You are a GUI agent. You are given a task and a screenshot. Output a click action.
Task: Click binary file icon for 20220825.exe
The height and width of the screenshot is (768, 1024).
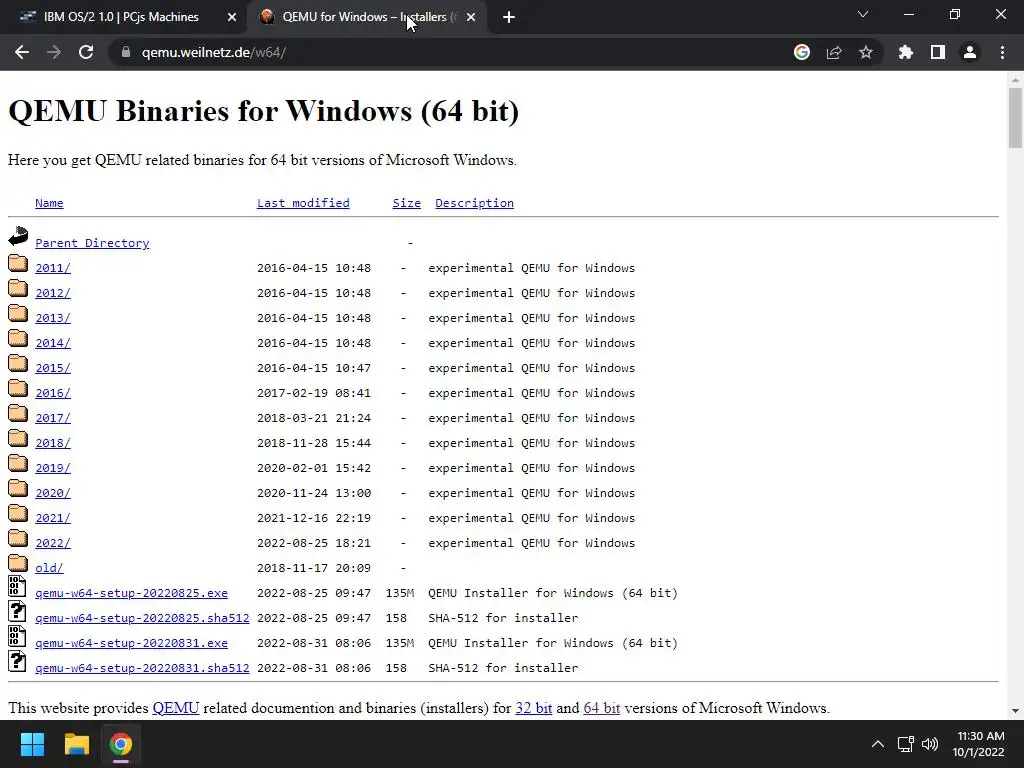click(x=18, y=586)
